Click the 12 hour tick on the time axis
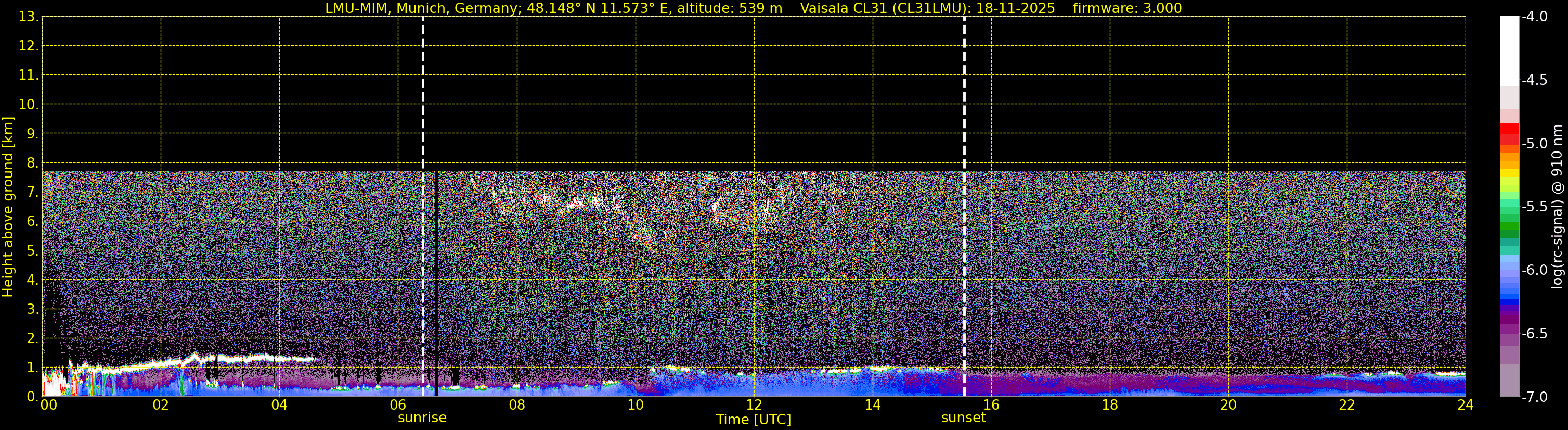Screen dimensions: 1568x430 (754, 405)
